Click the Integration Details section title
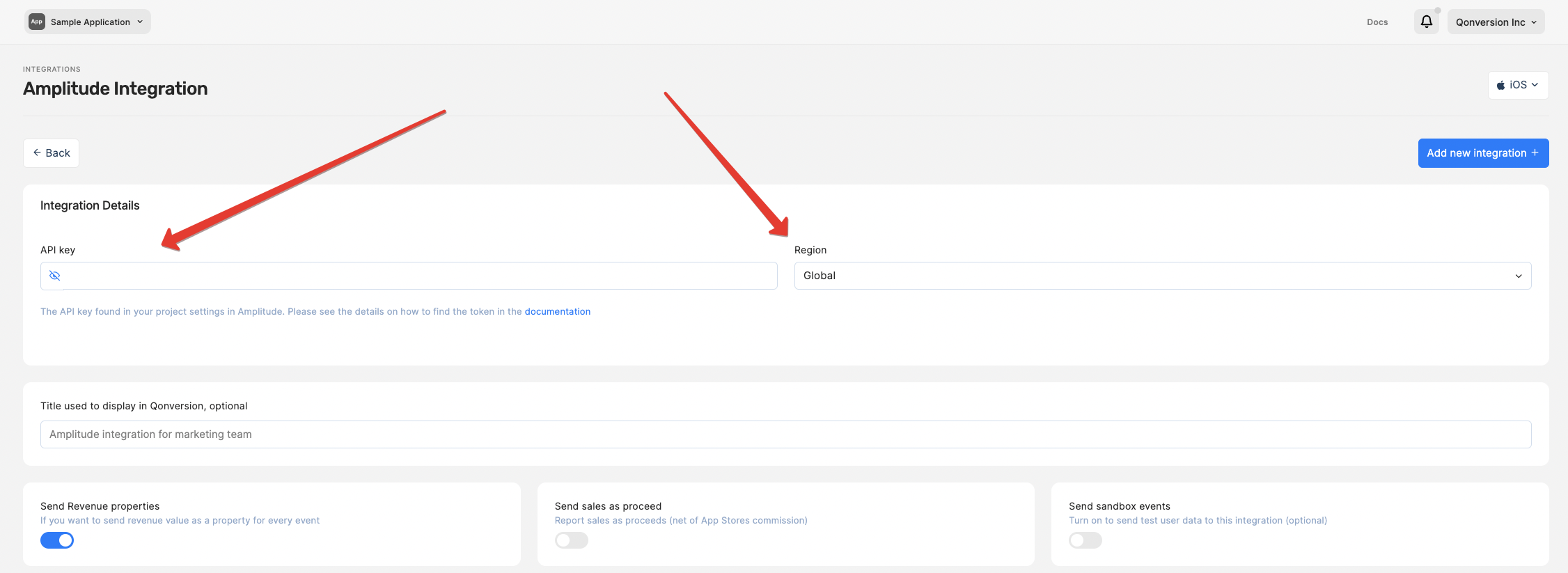This screenshot has height=573, width=1568. (90, 205)
